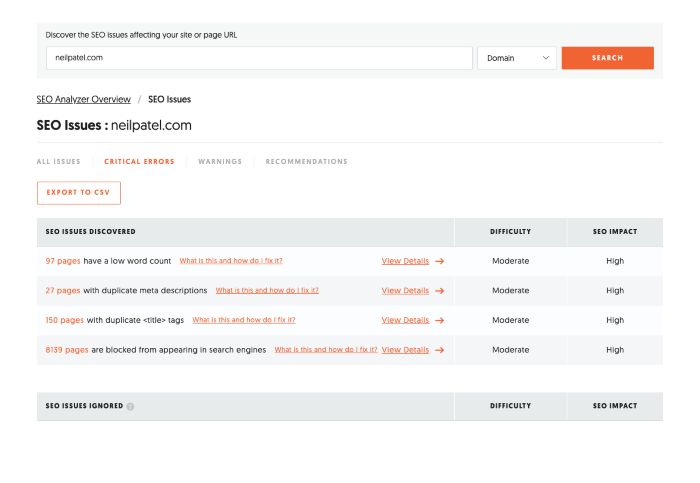
Task: Click the SEO Impact header in discovered issues table
Action: (615, 232)
